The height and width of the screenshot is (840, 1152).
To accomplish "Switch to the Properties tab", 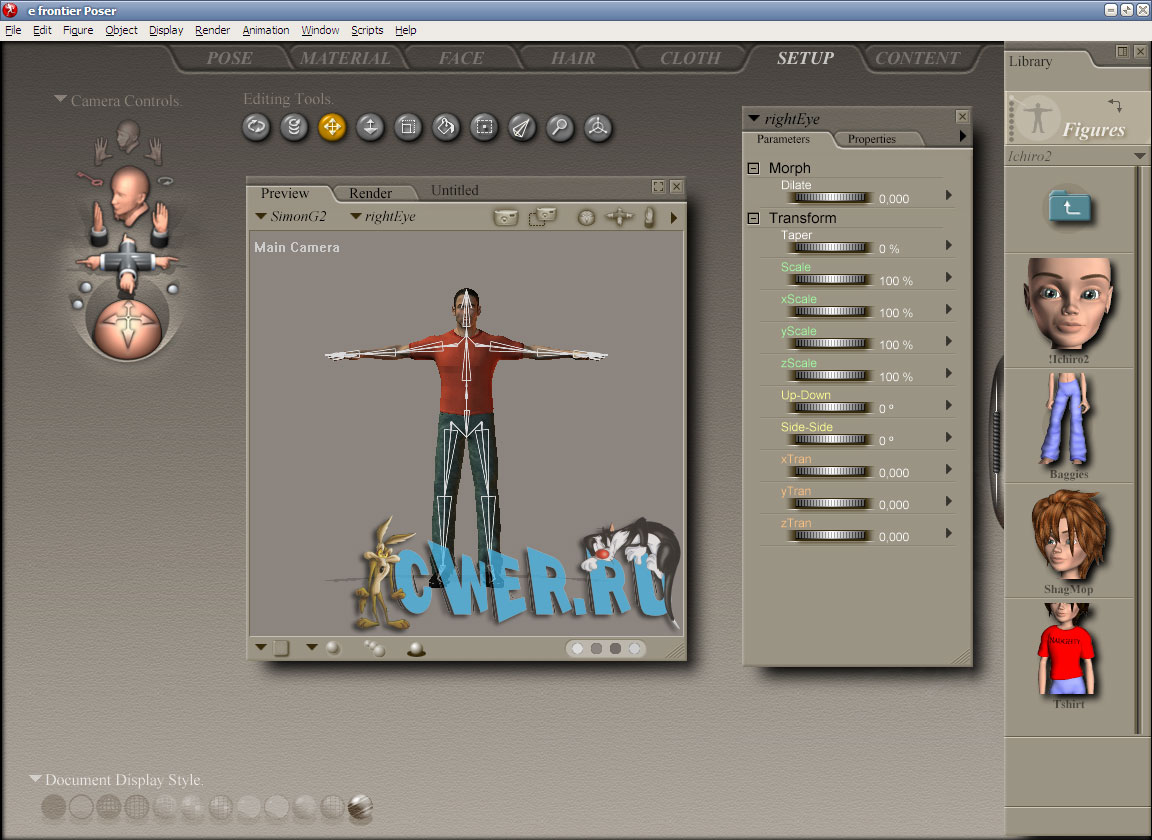I will tap(872, 139).
